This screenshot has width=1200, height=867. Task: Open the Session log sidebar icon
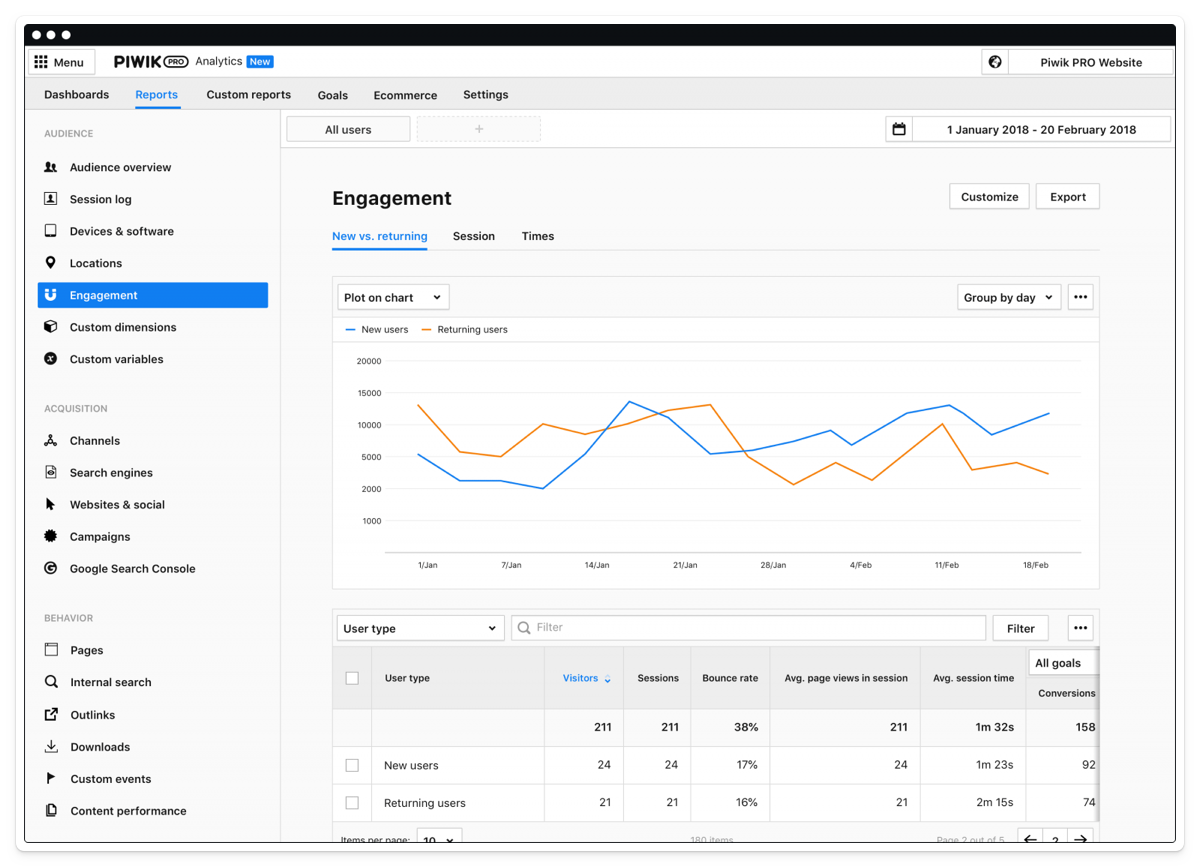coord(51,199)
